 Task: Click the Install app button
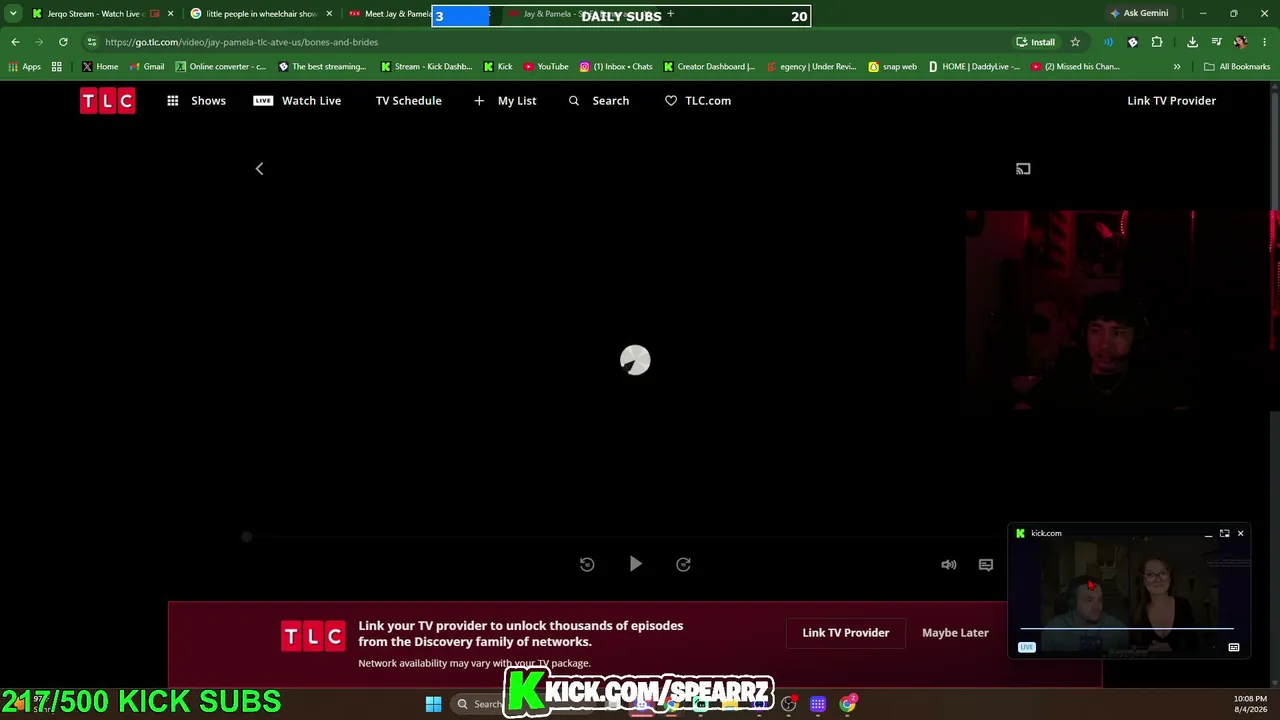tap(1035, 42)
